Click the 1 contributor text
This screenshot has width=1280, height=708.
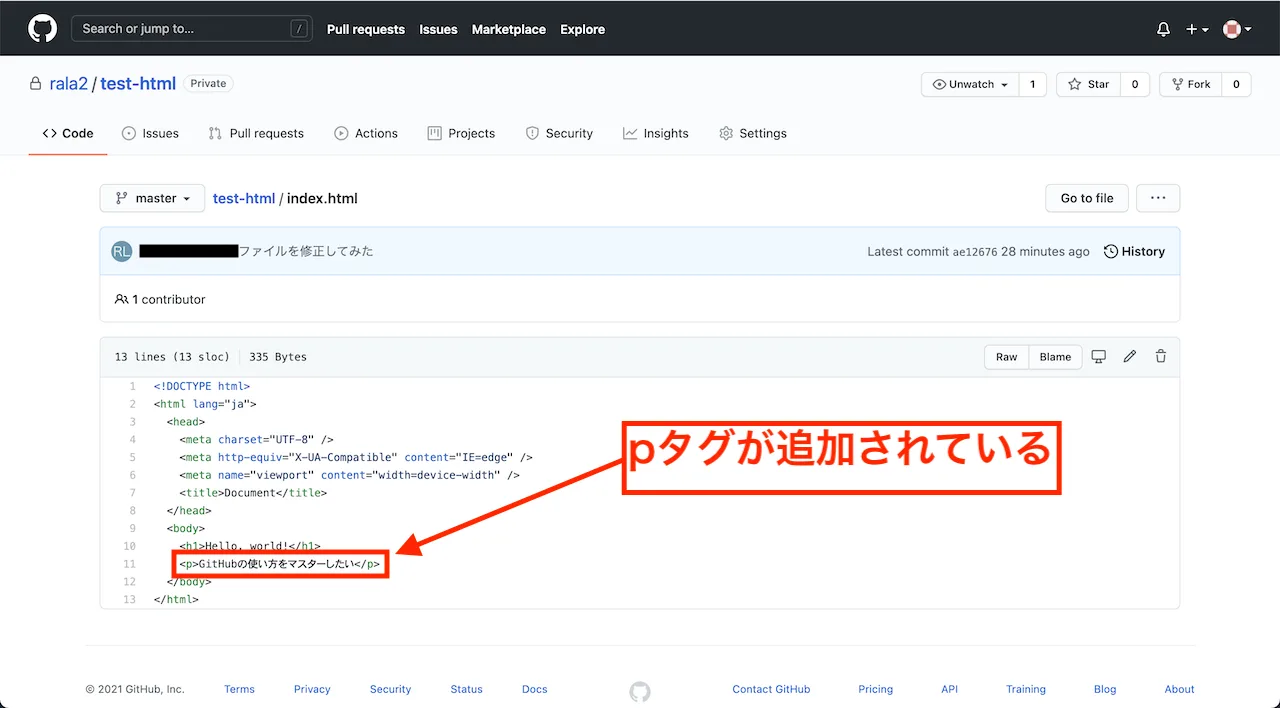pos(160,299)
